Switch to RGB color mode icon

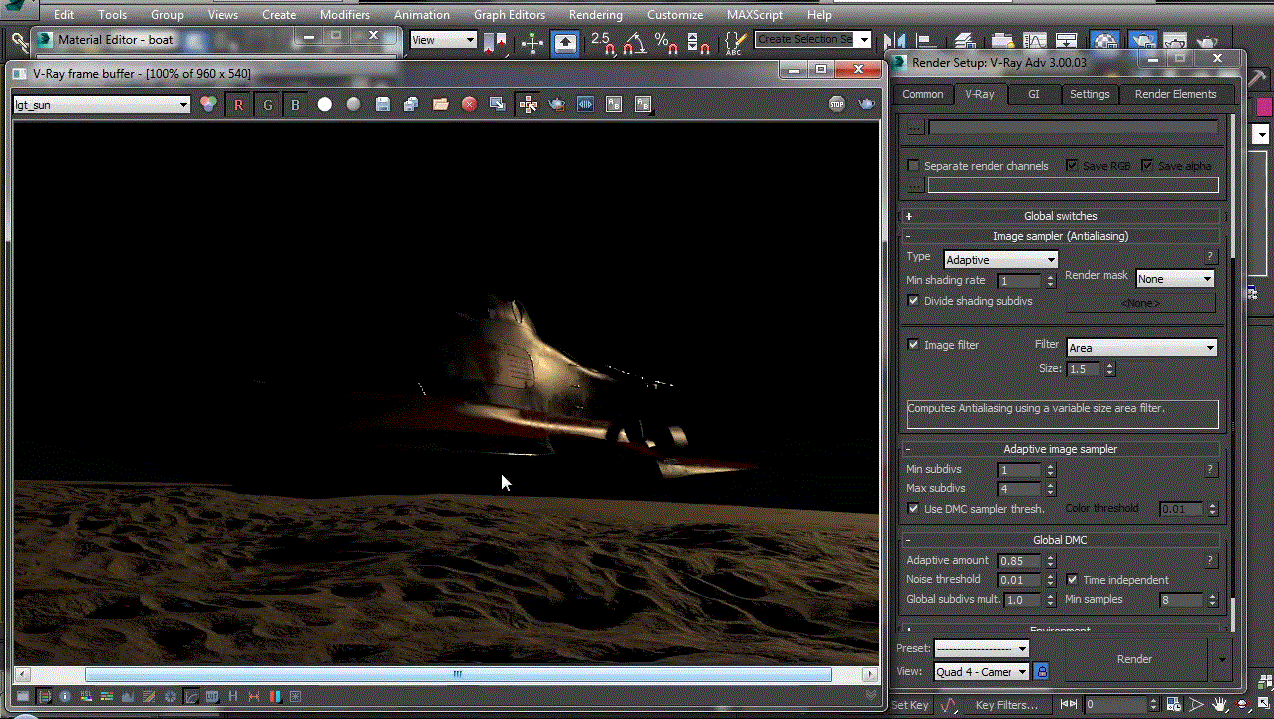click(208, 104)
